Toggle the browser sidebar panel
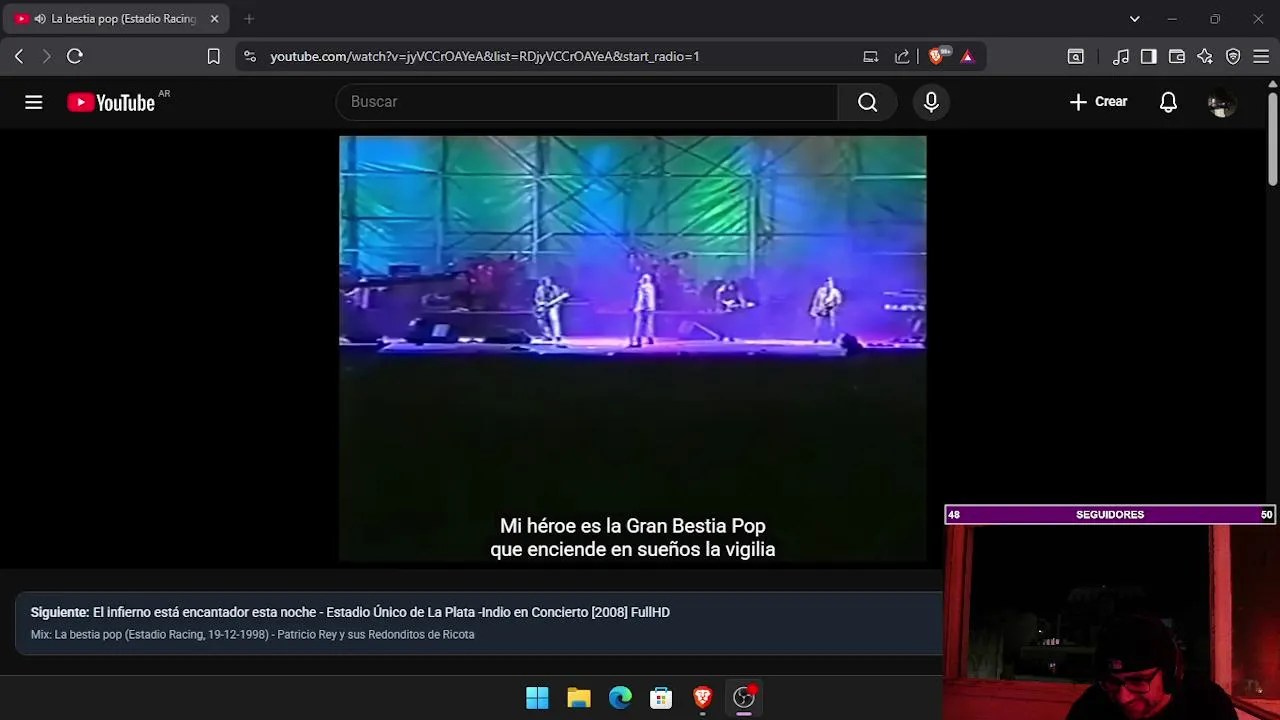The width and height of the screenshot is (1280, 720). 1149,57
